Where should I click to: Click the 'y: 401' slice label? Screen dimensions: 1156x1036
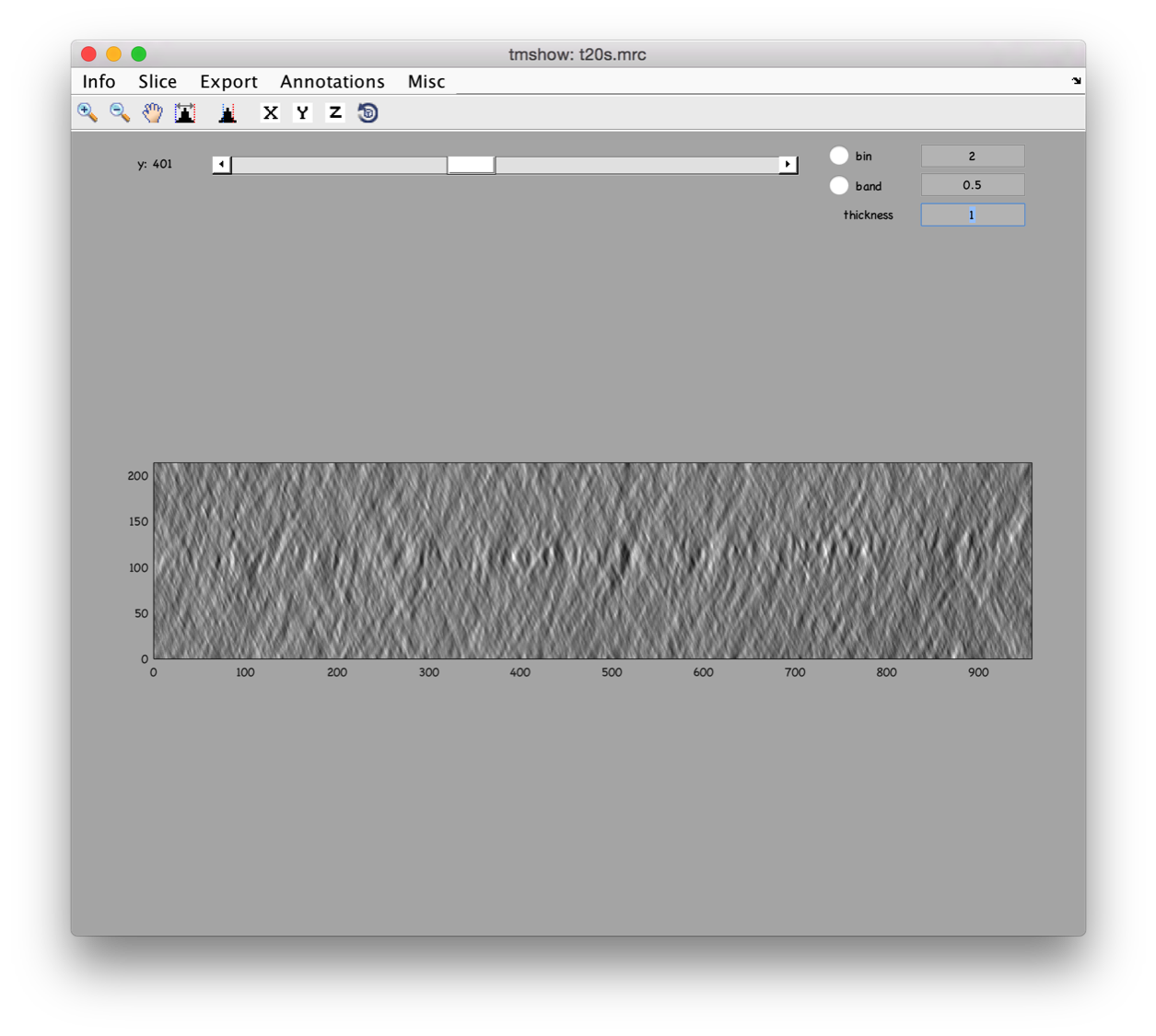155,164
